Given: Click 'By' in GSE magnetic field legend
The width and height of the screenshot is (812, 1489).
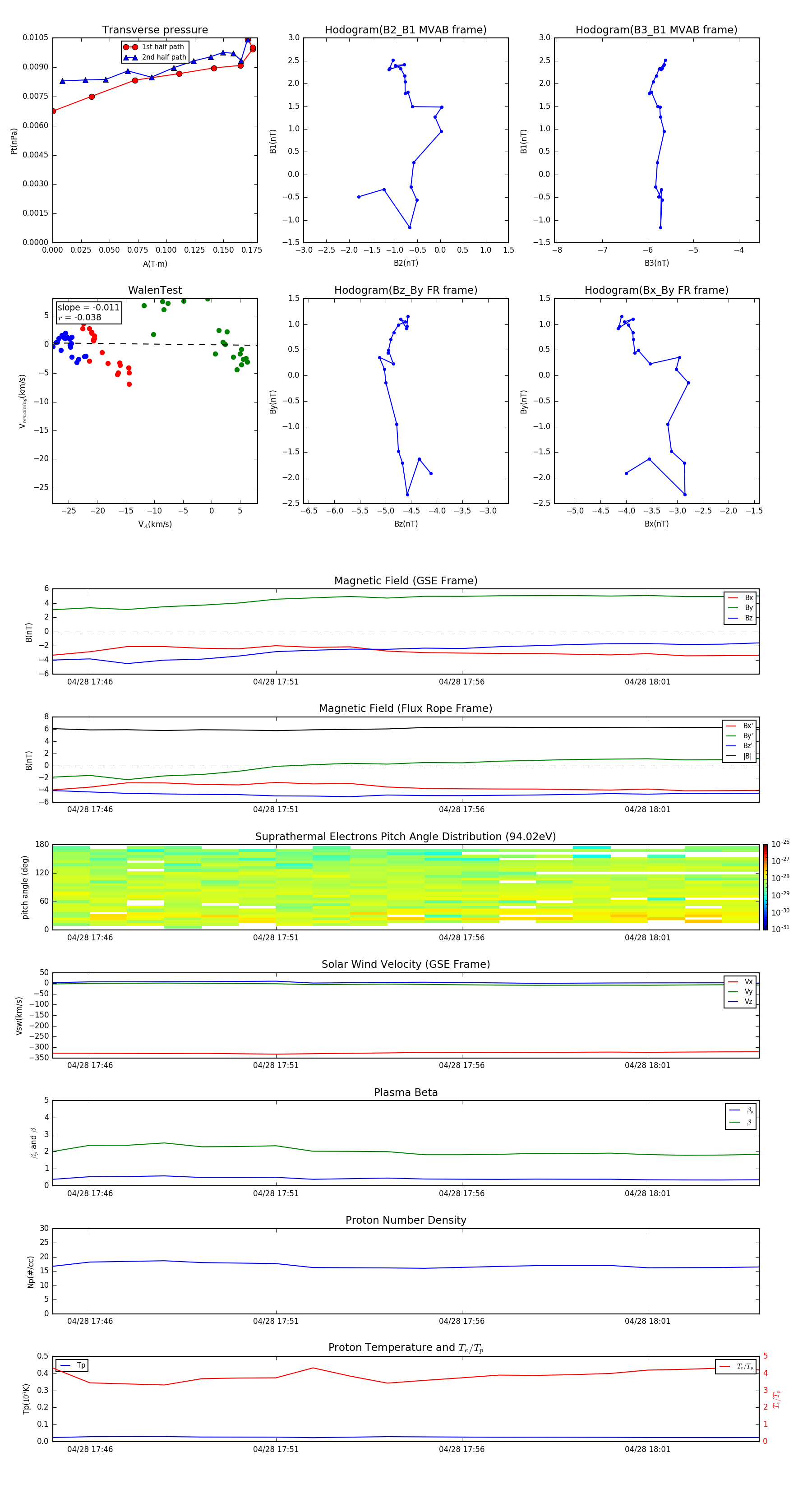Looking at the screenshot, I should (749, 608).
